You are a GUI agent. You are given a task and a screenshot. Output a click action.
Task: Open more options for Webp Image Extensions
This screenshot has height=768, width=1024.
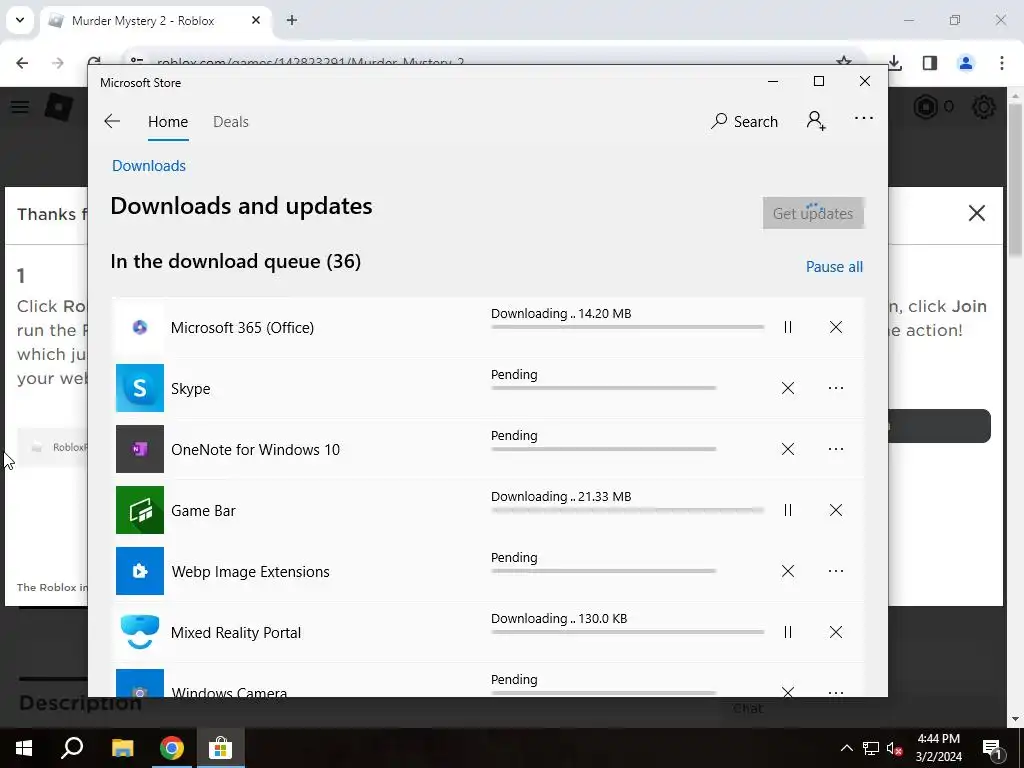click(x=836, y=571)
